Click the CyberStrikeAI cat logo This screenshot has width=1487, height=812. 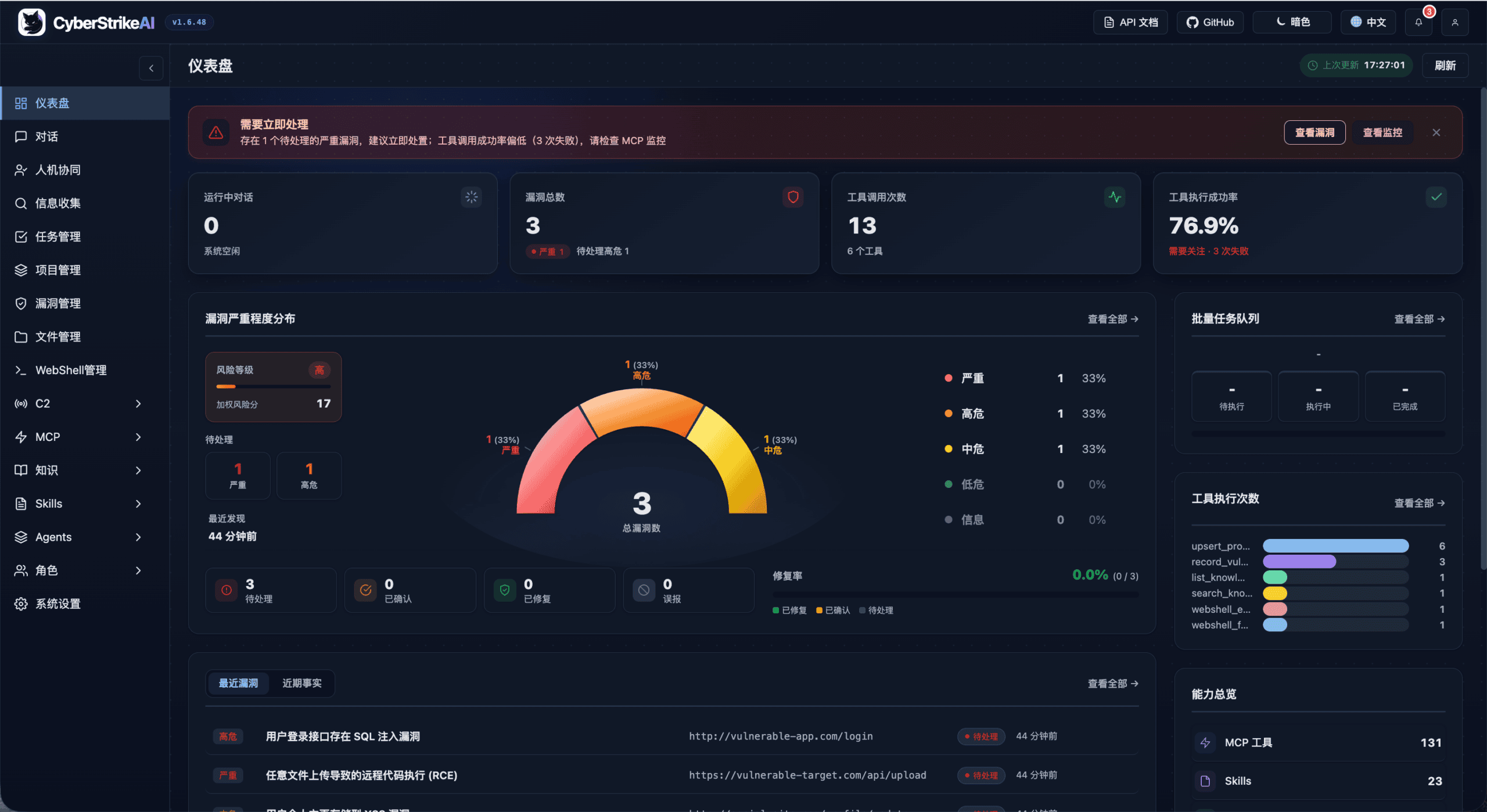click(31, 22)
